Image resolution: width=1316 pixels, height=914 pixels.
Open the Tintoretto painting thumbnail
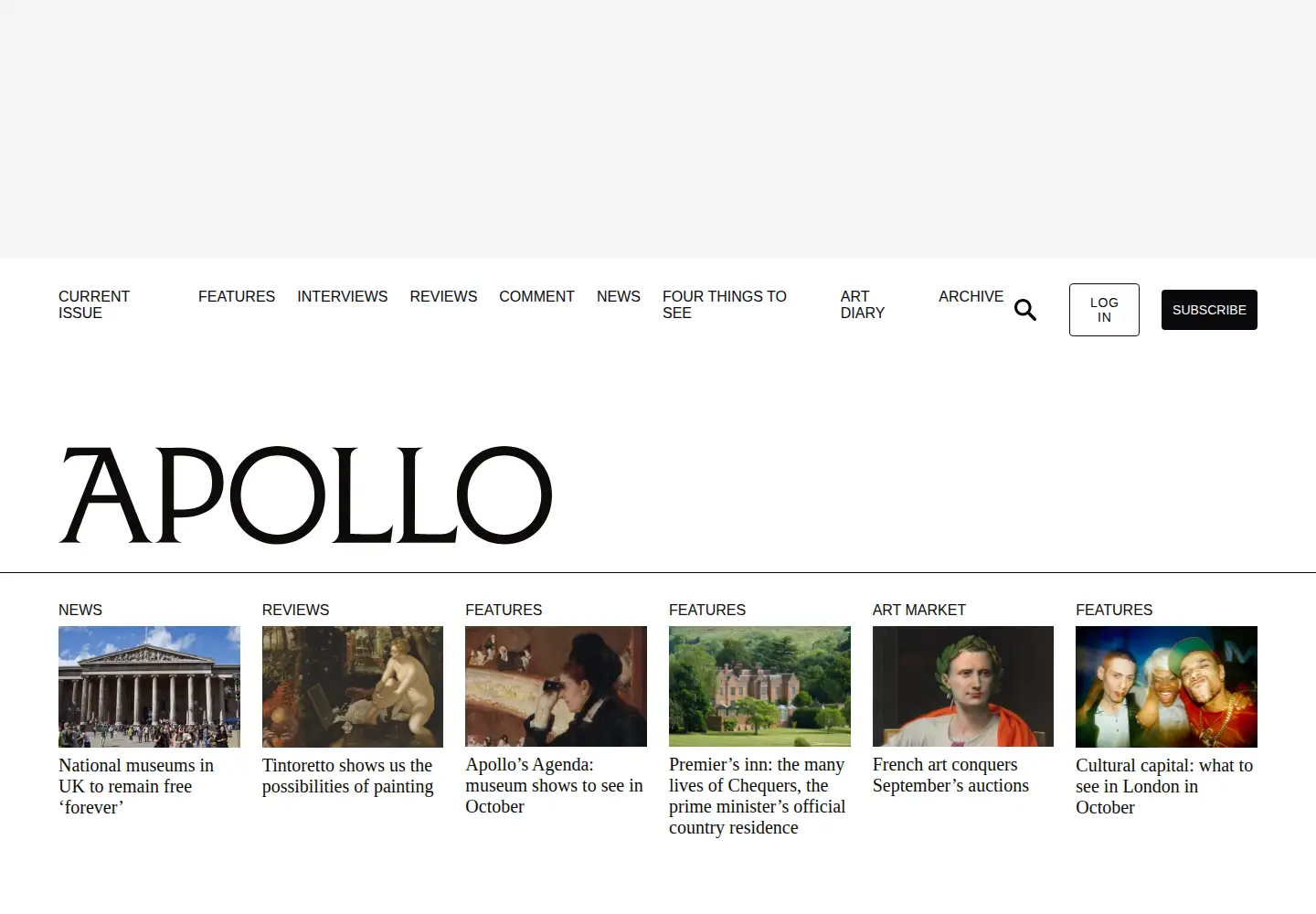(353, 686)
